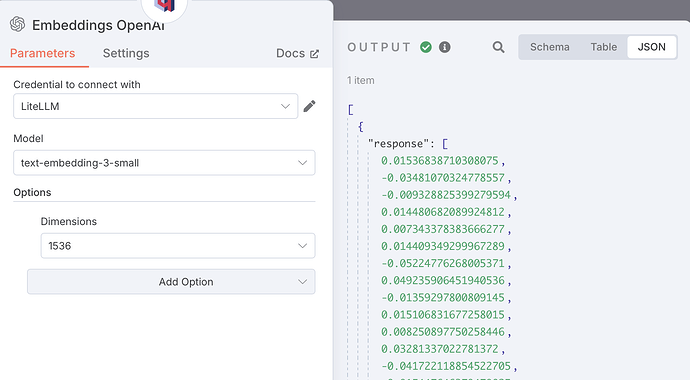Click the output info icon

(445, 47)
